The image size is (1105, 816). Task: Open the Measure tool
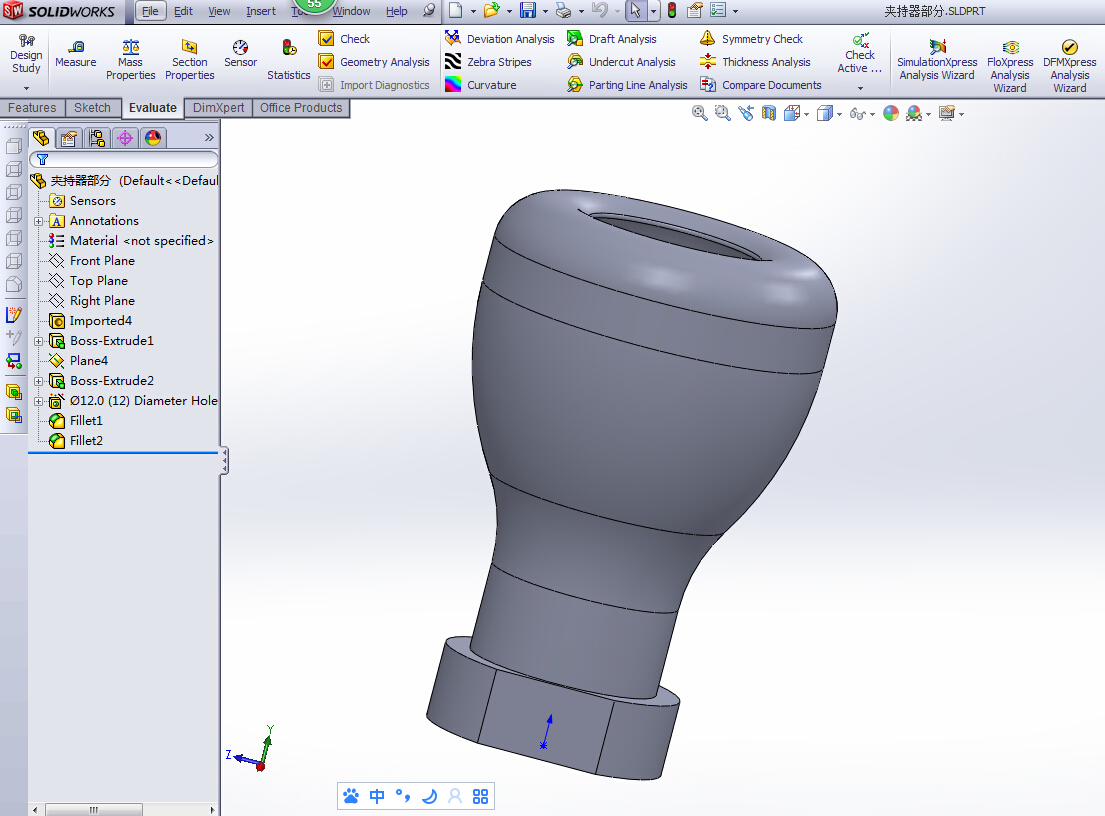click(76, 54)
